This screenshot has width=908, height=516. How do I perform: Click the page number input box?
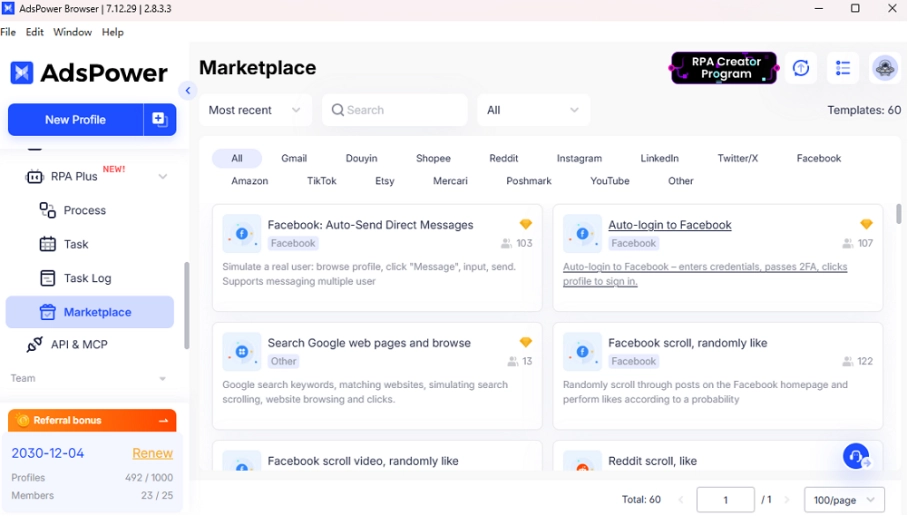725,500
